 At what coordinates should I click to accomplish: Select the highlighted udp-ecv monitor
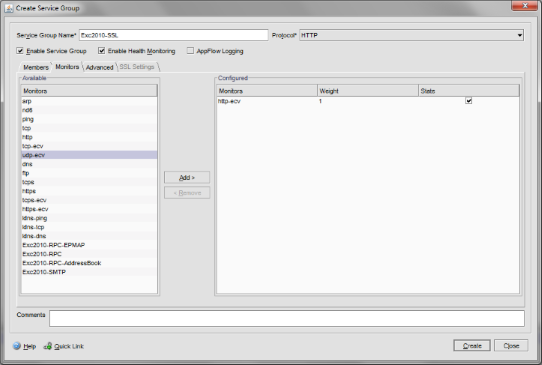[89, 155]
